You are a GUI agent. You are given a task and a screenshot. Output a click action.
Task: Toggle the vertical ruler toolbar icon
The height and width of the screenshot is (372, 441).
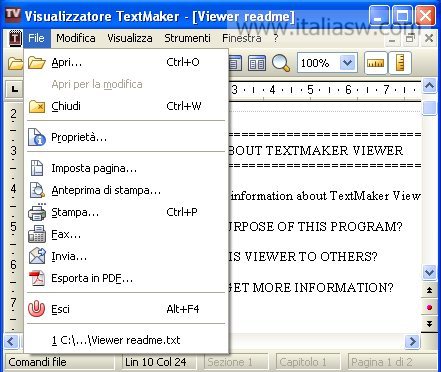pos(399,63)
